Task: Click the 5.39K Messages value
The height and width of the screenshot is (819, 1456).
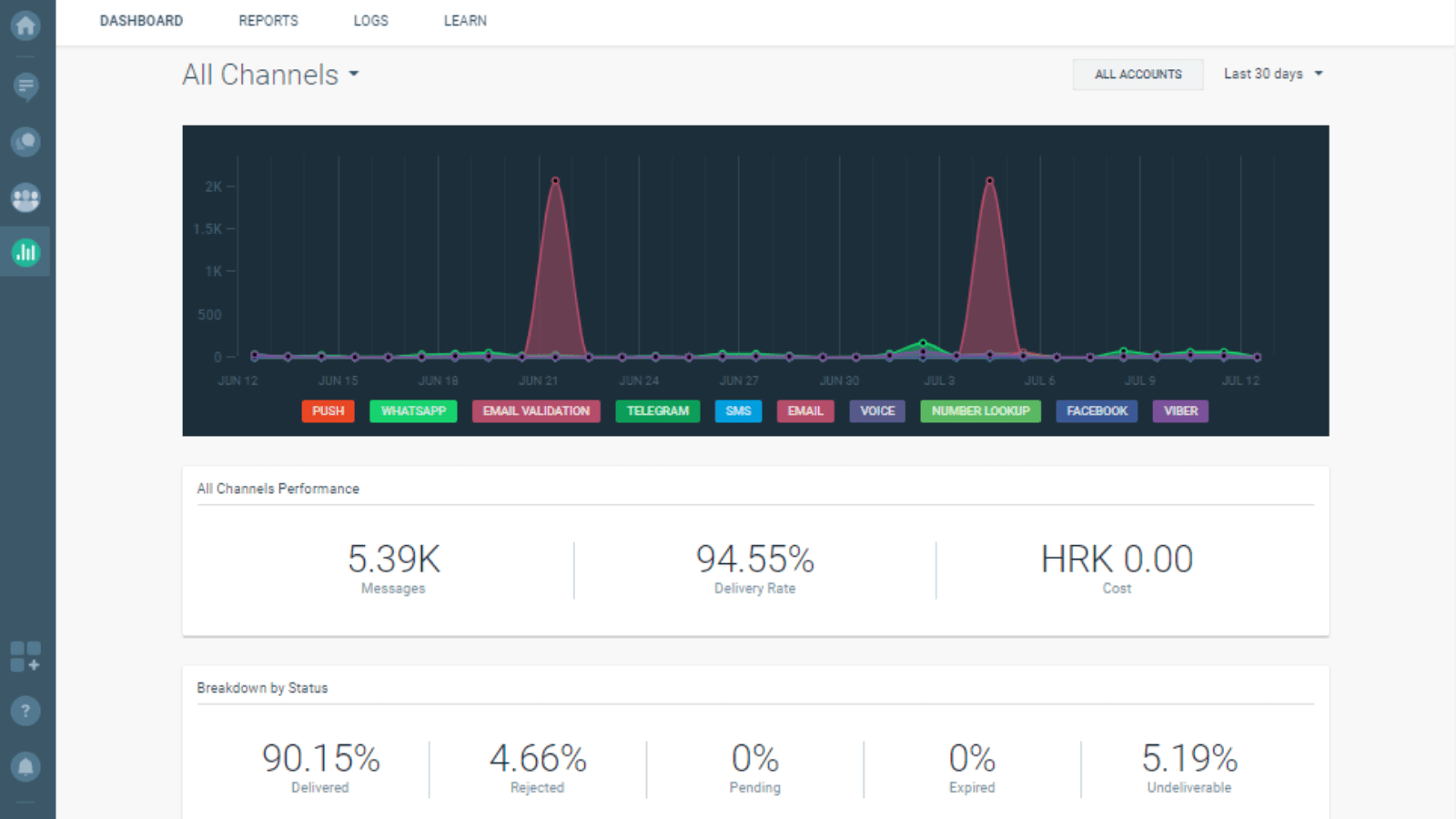Action: (393, 560)
